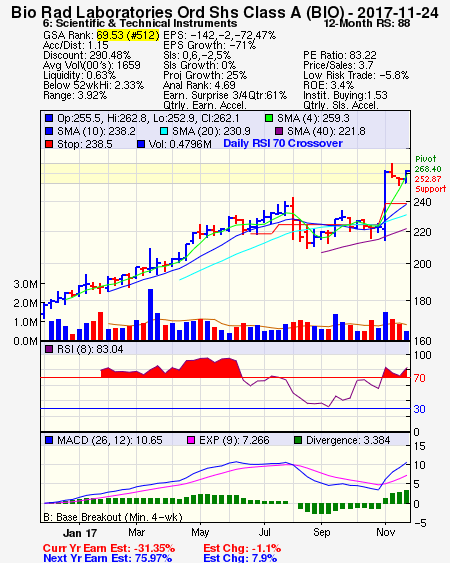Click the purple RSI (8) legend swatch
Screen dimensions: 450x563
point(49,349)
